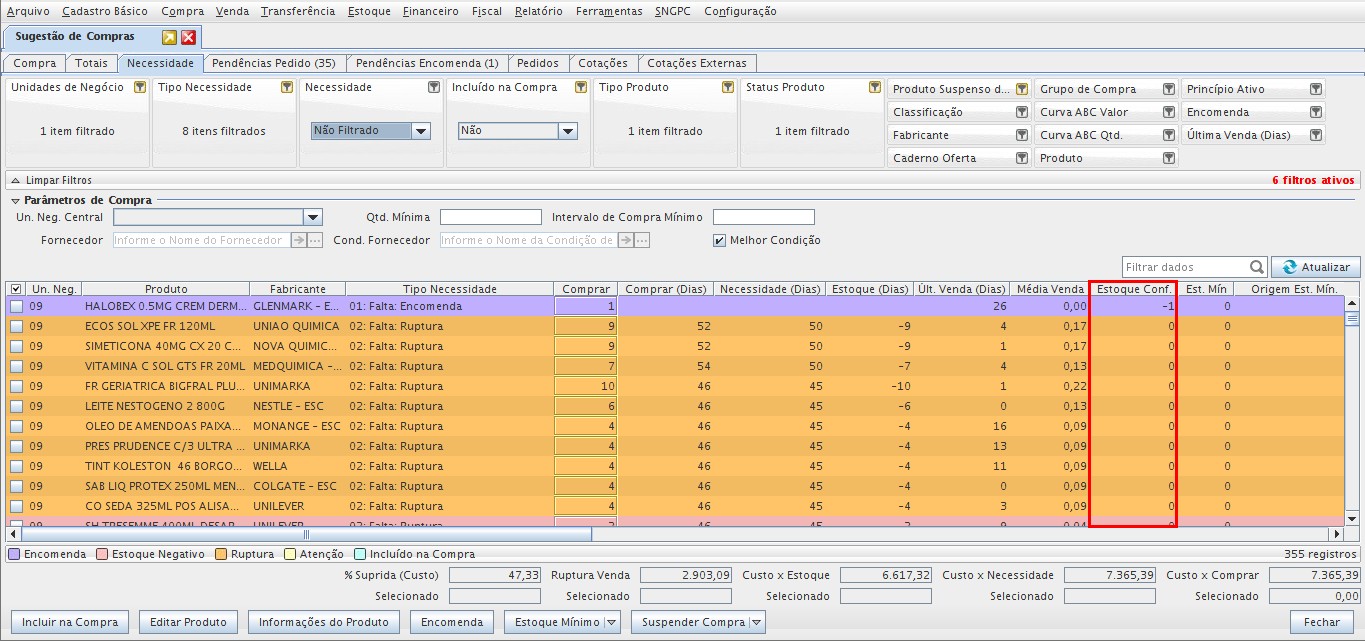Select the SIMETICONA 40MG row checkbox
Image resolution: width=1365 pixels, height=641 pixels.
(16, 346)
